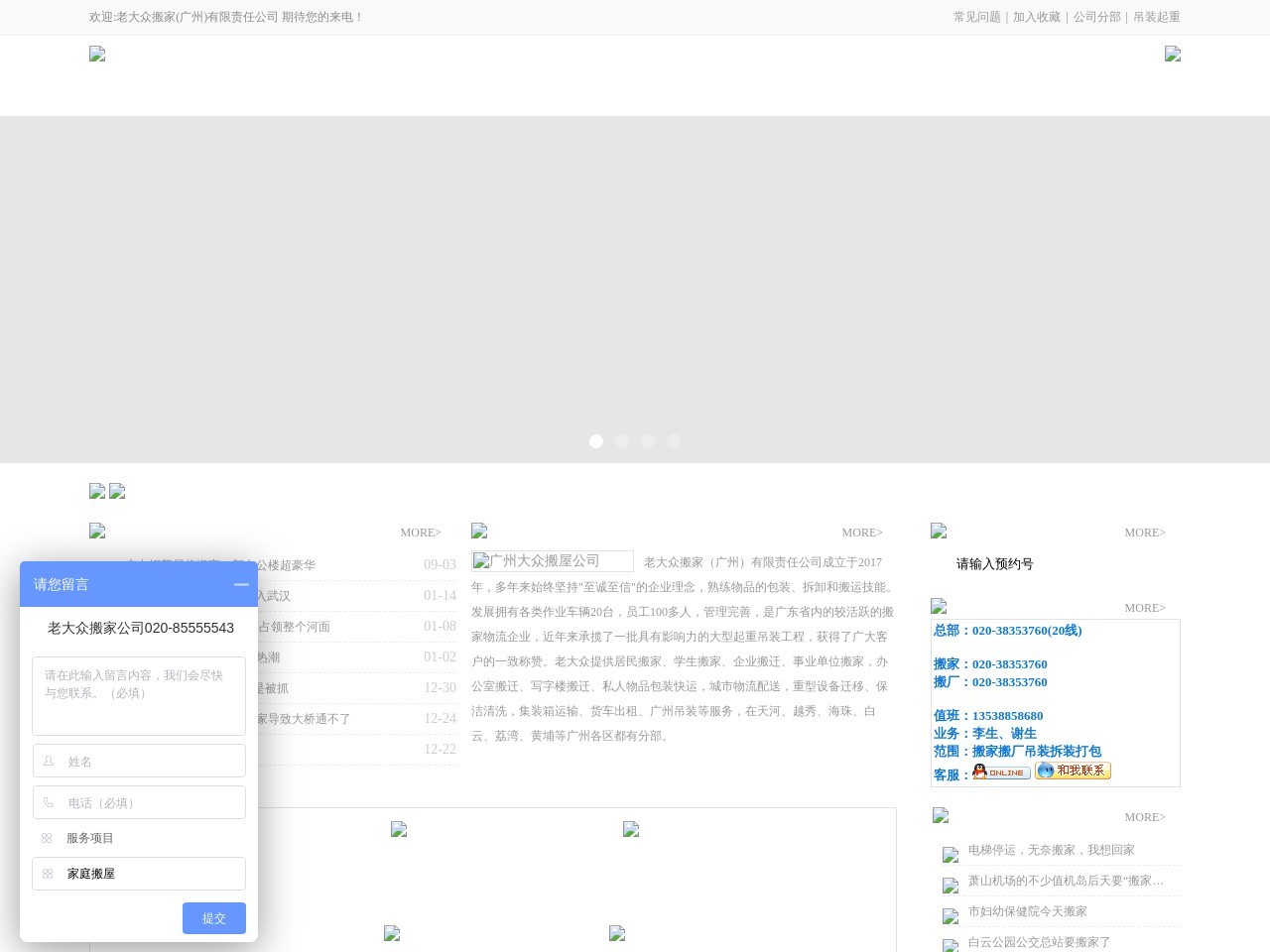Click the bullet icon beside 电梯停运 article
Screen dimensions: 1270x952
pyautogui.click(x=950, y=854)
